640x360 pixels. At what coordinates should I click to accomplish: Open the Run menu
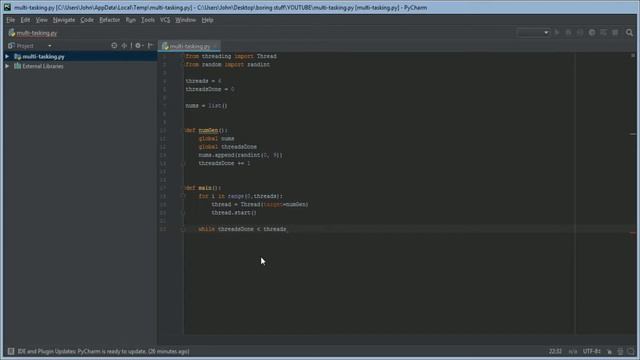click(x=131, y=20)
